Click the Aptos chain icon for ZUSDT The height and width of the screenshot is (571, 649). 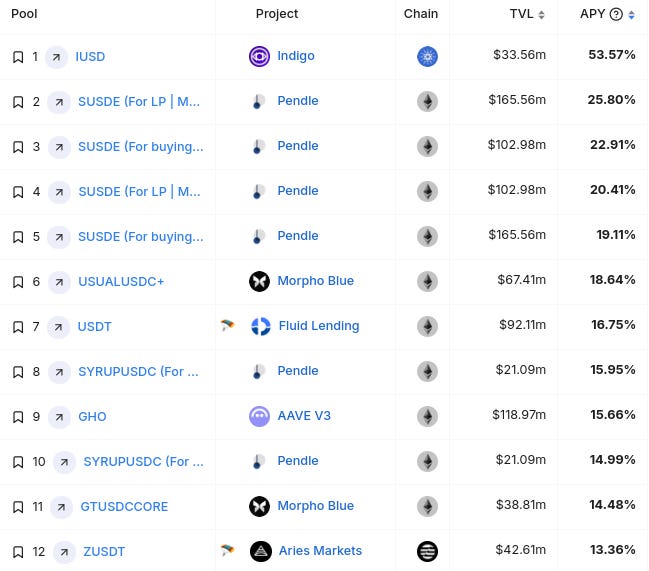coord(428,552)
